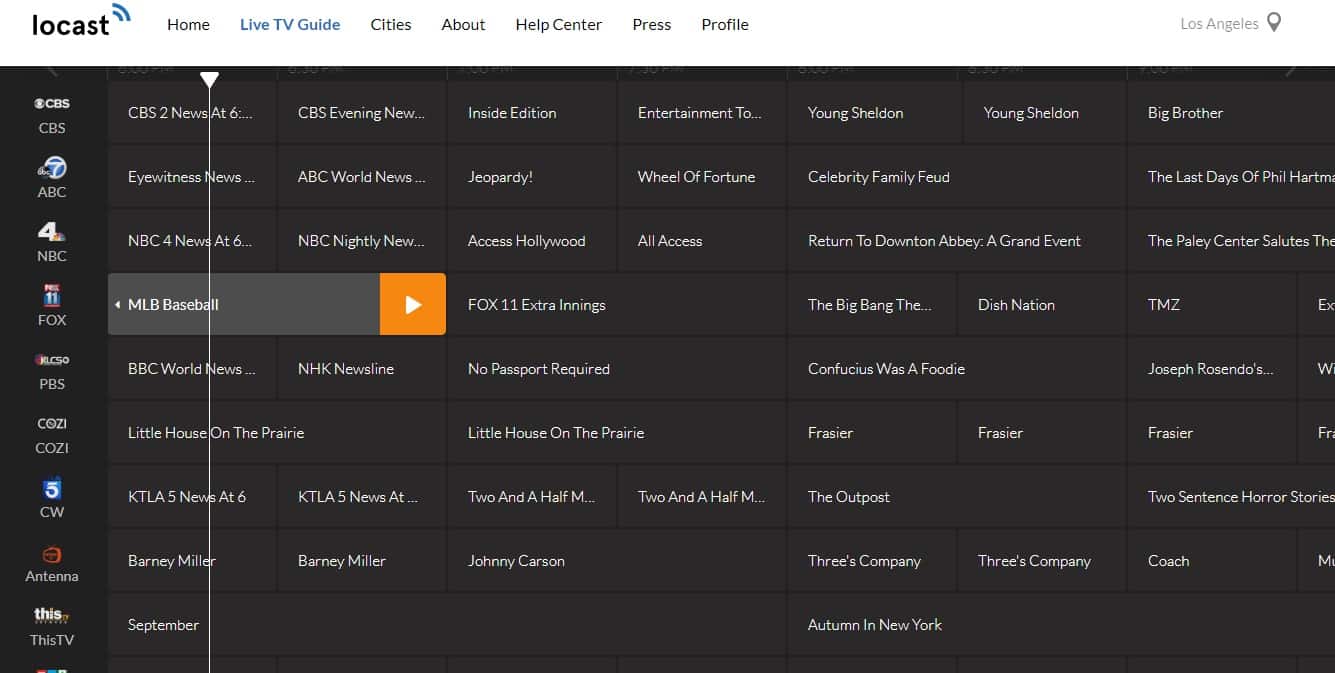Open Entertainment Tonight listing
Image resolution: width=1335 pixels, height=673 pixels.
pos(702,113)
